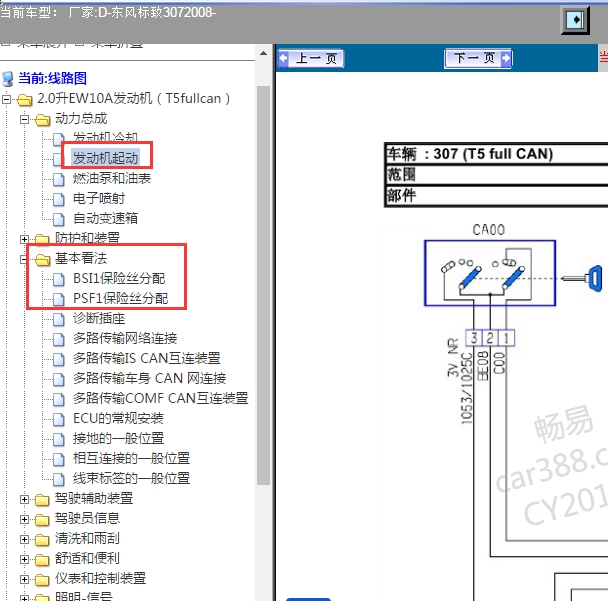Click the 驾驶员信息 folder icon
The image size is (608, 601).
42,520
